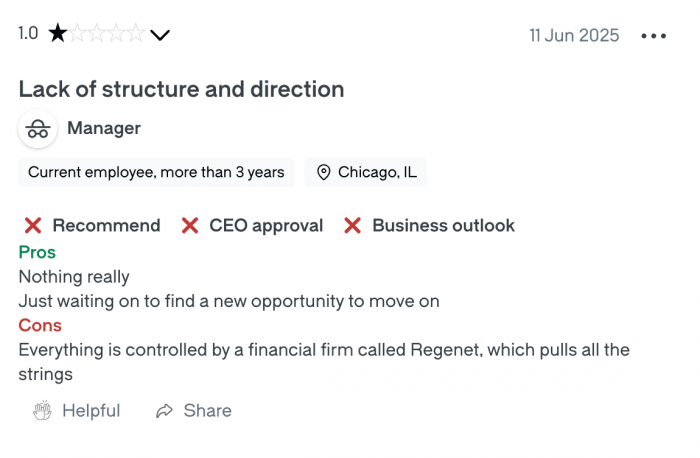Open the three-dot more options menu
700x458 pixels.
(653, 36)
